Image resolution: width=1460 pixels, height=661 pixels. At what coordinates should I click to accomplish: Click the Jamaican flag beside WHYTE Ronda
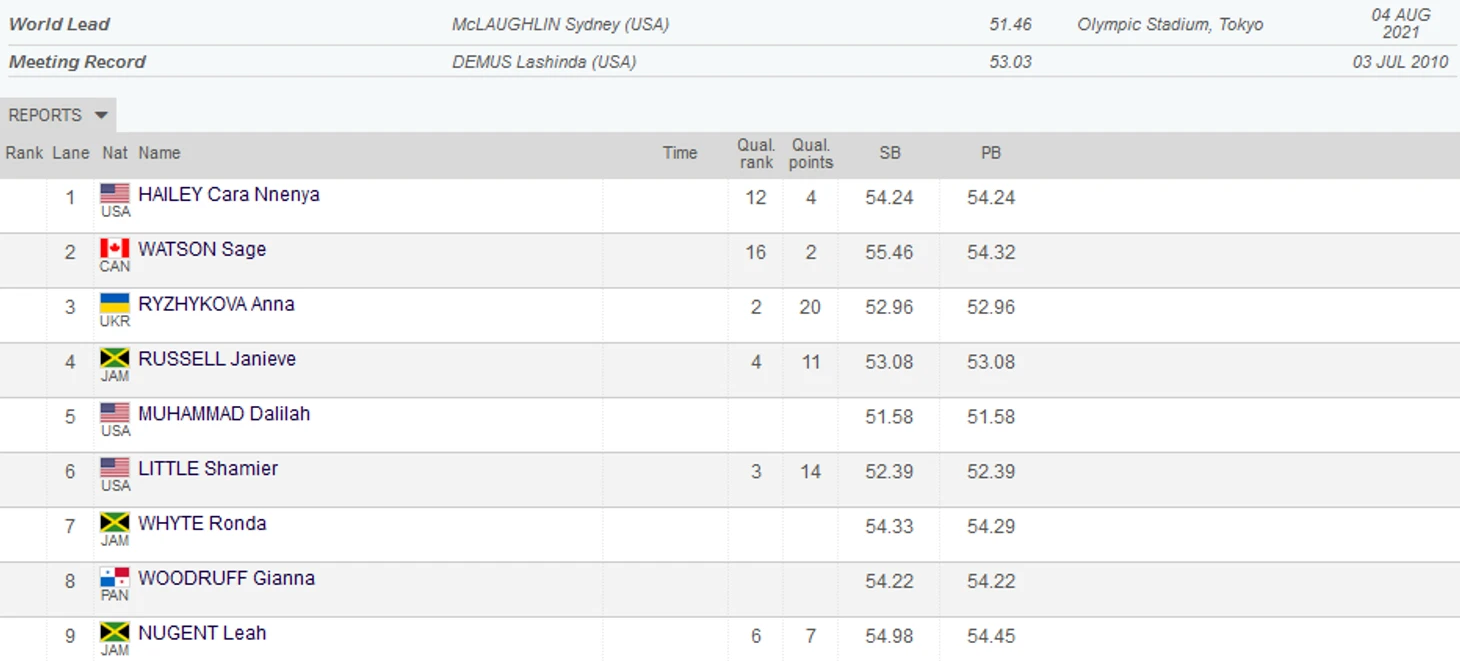click(x=115, y=523)
